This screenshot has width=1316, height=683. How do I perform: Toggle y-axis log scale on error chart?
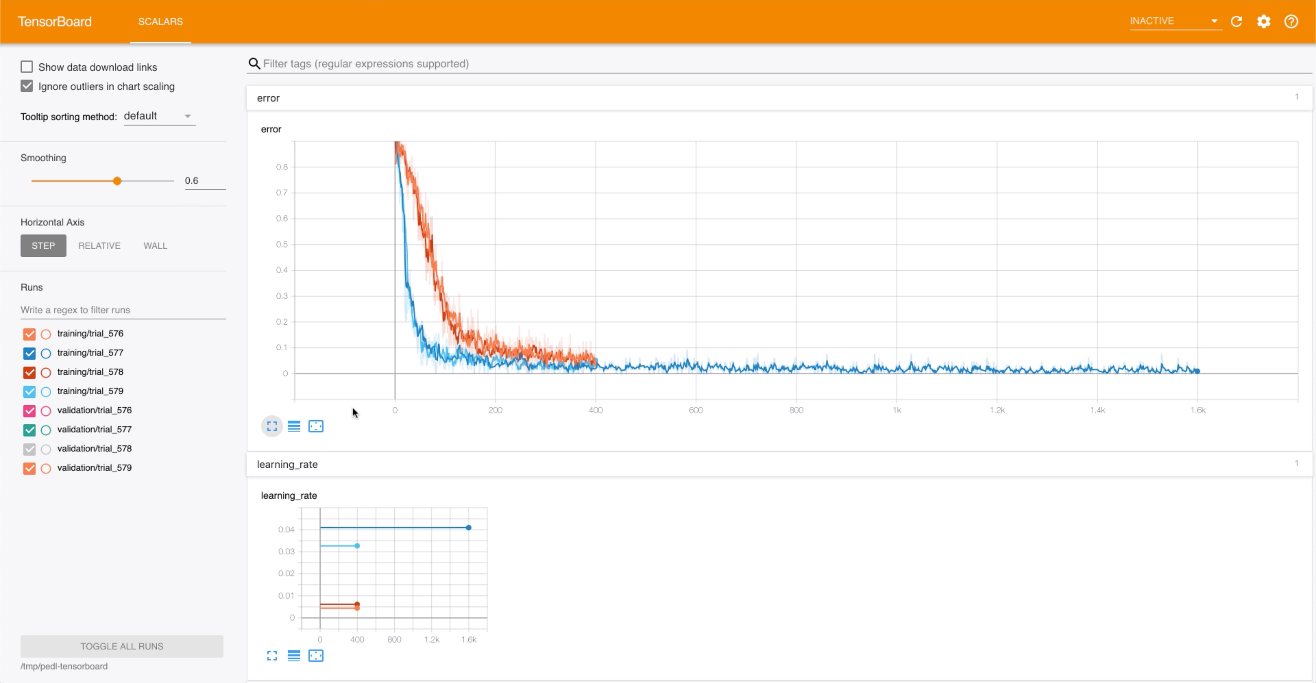pyautogui.click(x=294, y=426)
